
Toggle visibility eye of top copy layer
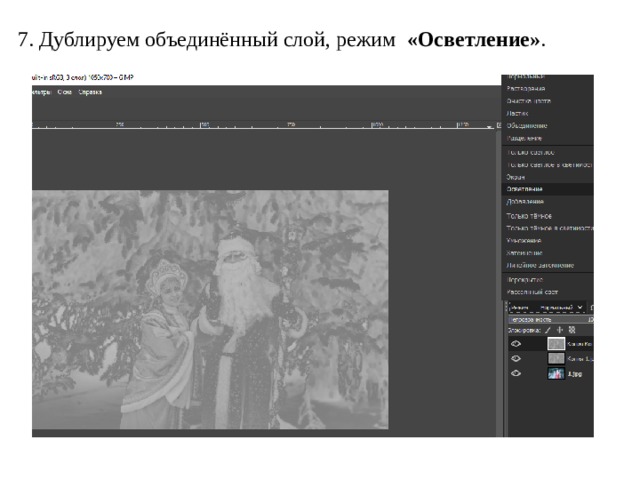pyautogui.click(x=516, y=344)
